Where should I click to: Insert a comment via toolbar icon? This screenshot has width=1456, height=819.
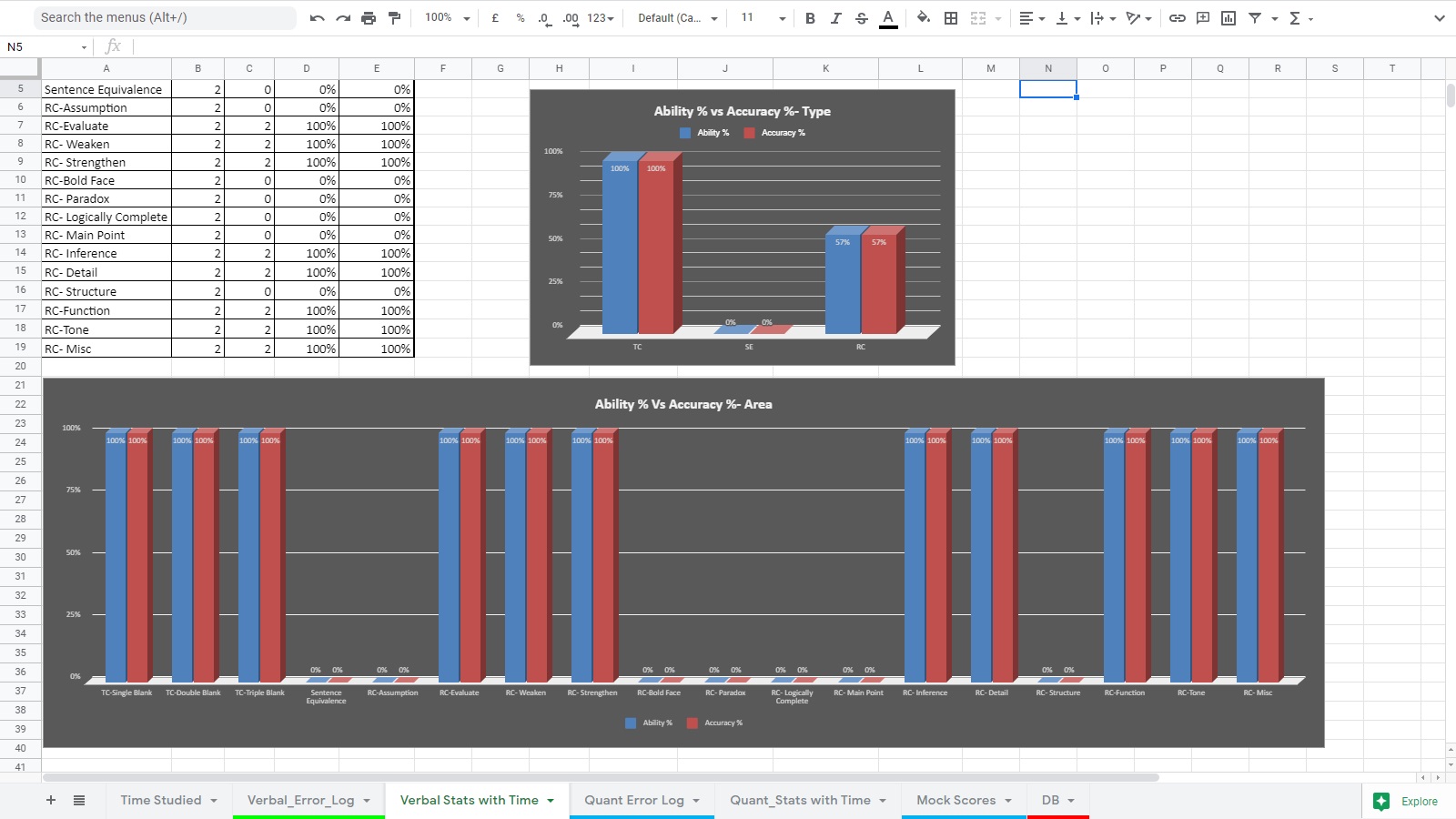pyautogui.click(x=1203, y=18)
